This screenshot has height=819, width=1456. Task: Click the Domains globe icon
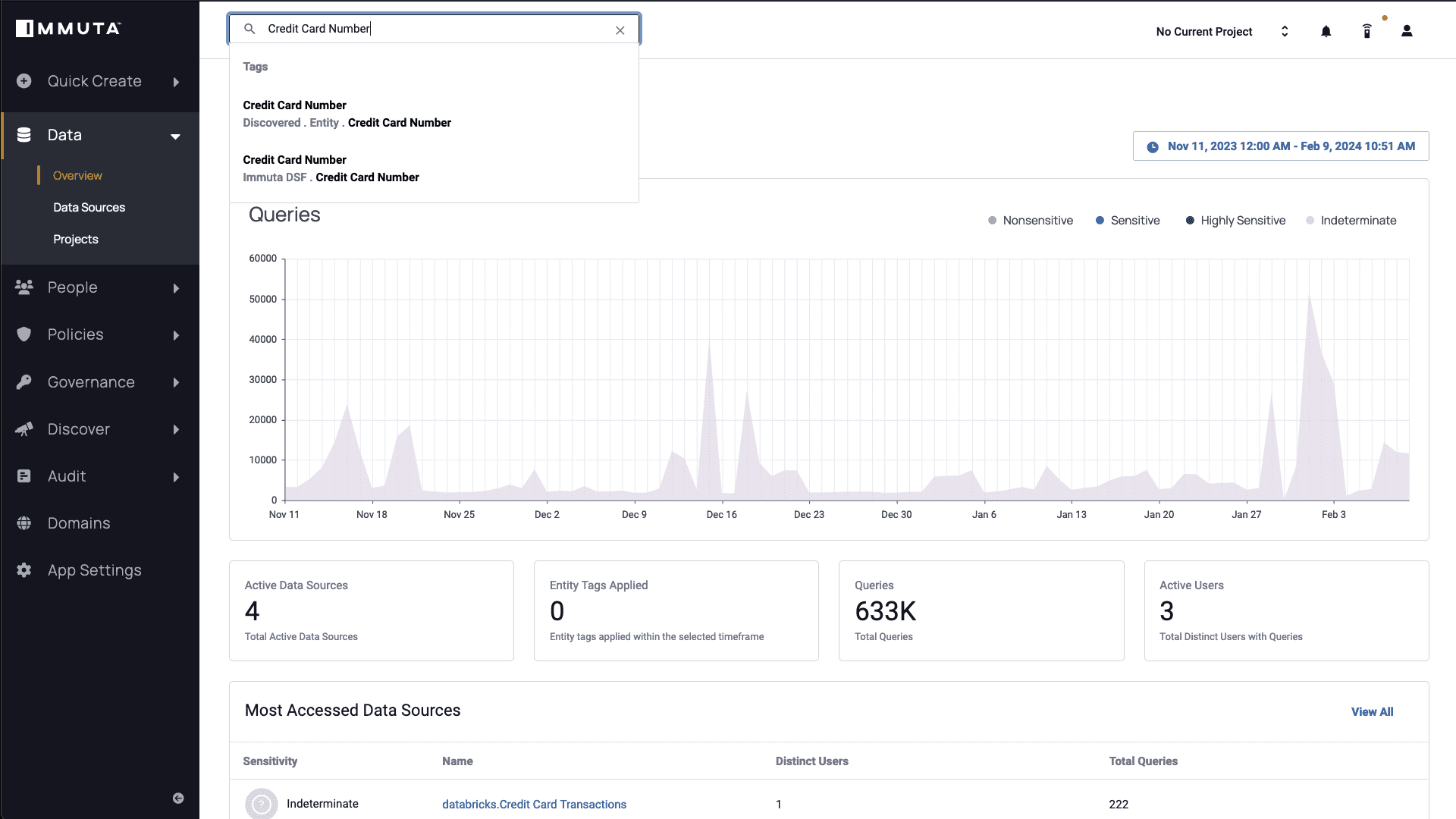pos(24,523)
